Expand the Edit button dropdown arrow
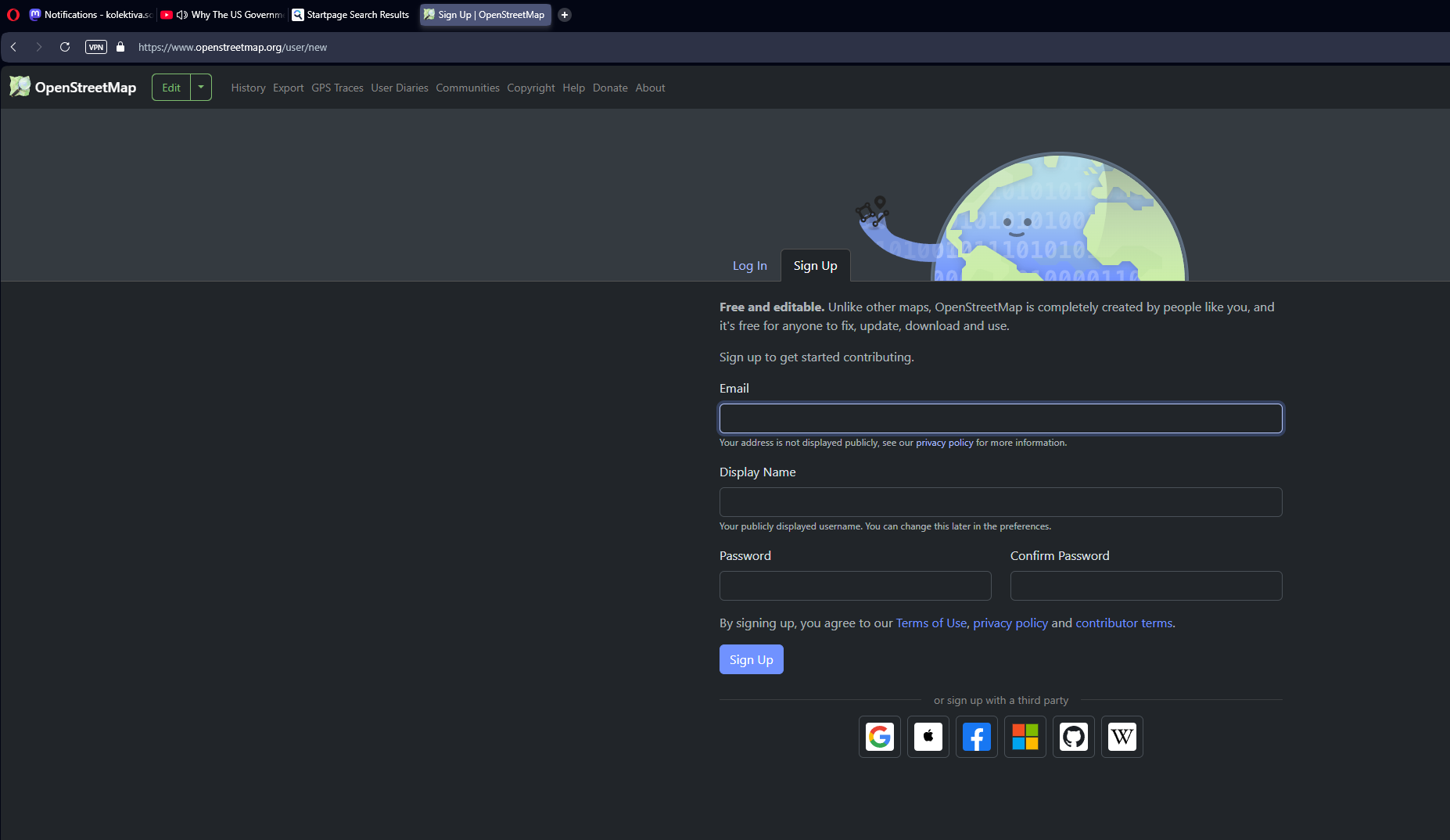The width and height of the screenshot is (1450, 840). coord(201,87)
